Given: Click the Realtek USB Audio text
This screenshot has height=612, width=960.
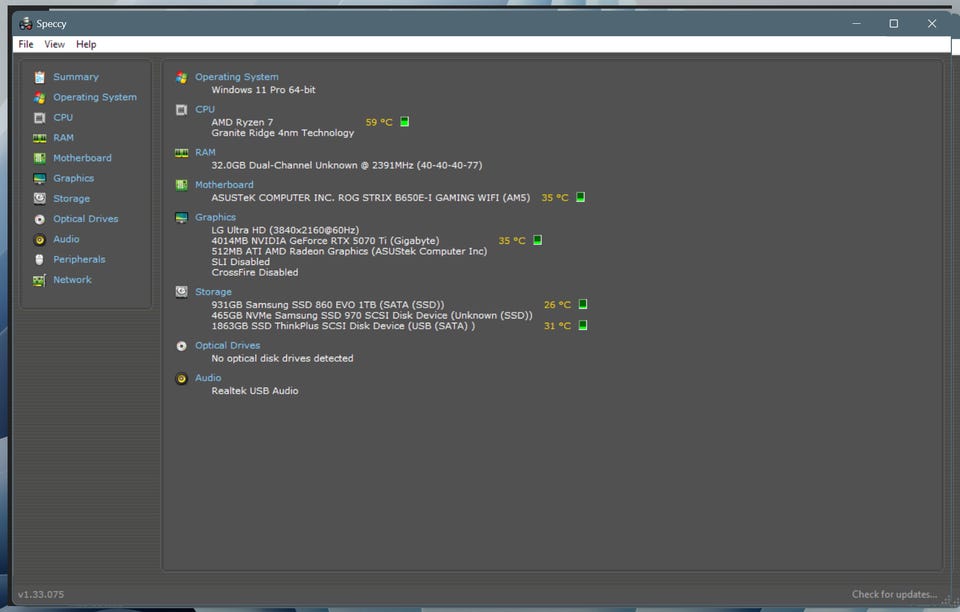Looking at the screenshot, I should click(255, 390).
